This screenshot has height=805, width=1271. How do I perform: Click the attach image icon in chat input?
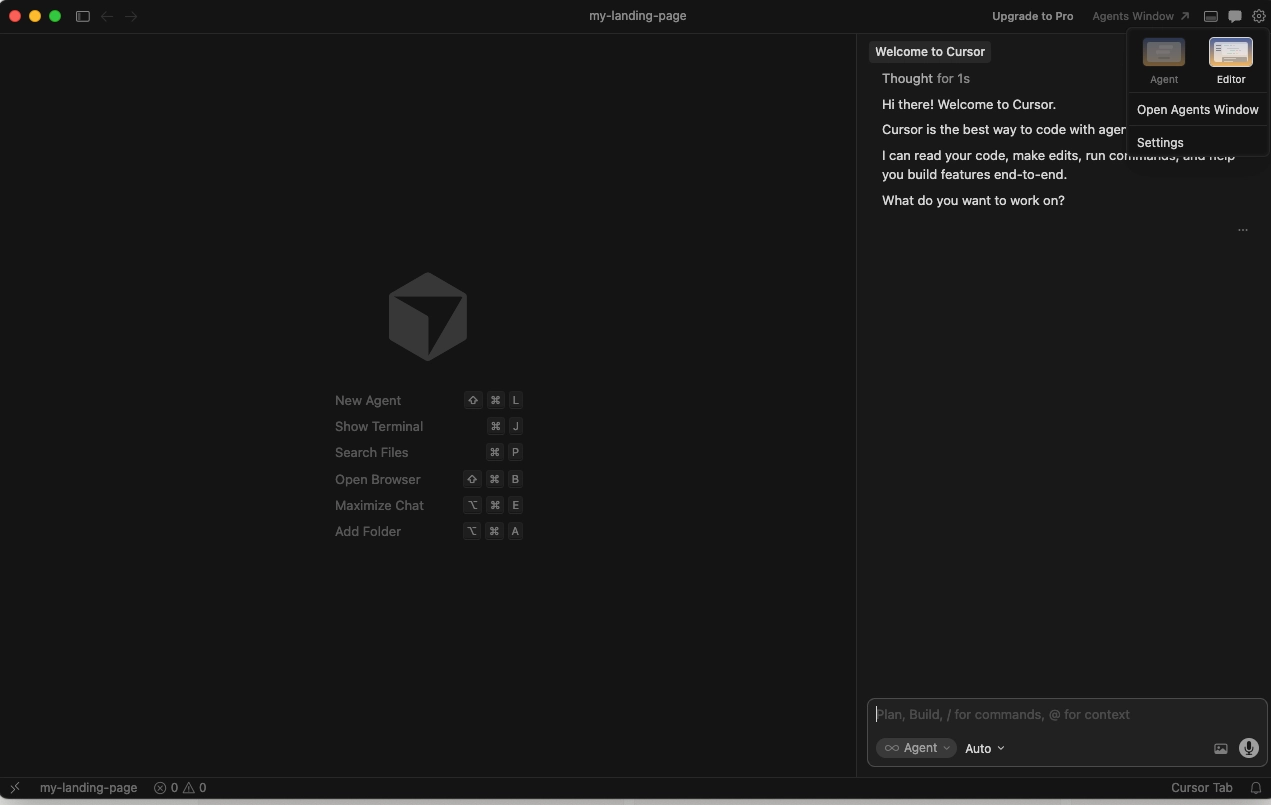click(x=1221, y=748)
